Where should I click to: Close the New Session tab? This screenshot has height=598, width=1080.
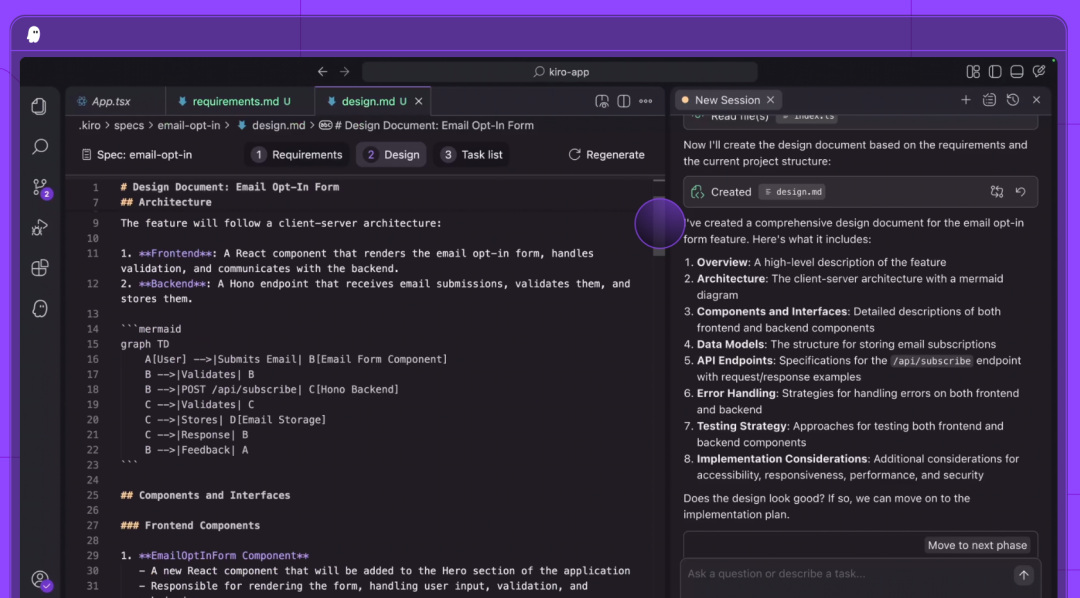(771, 100)
